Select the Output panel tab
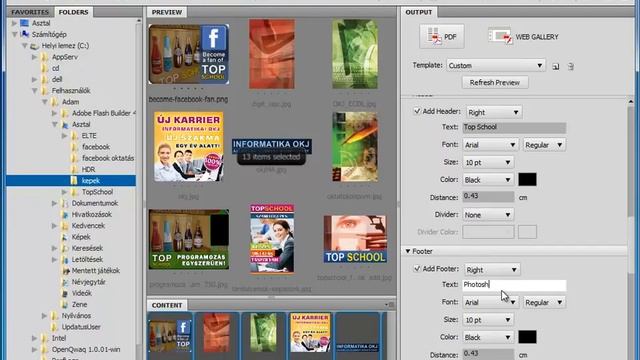640x360 pixels. point(419,12)
